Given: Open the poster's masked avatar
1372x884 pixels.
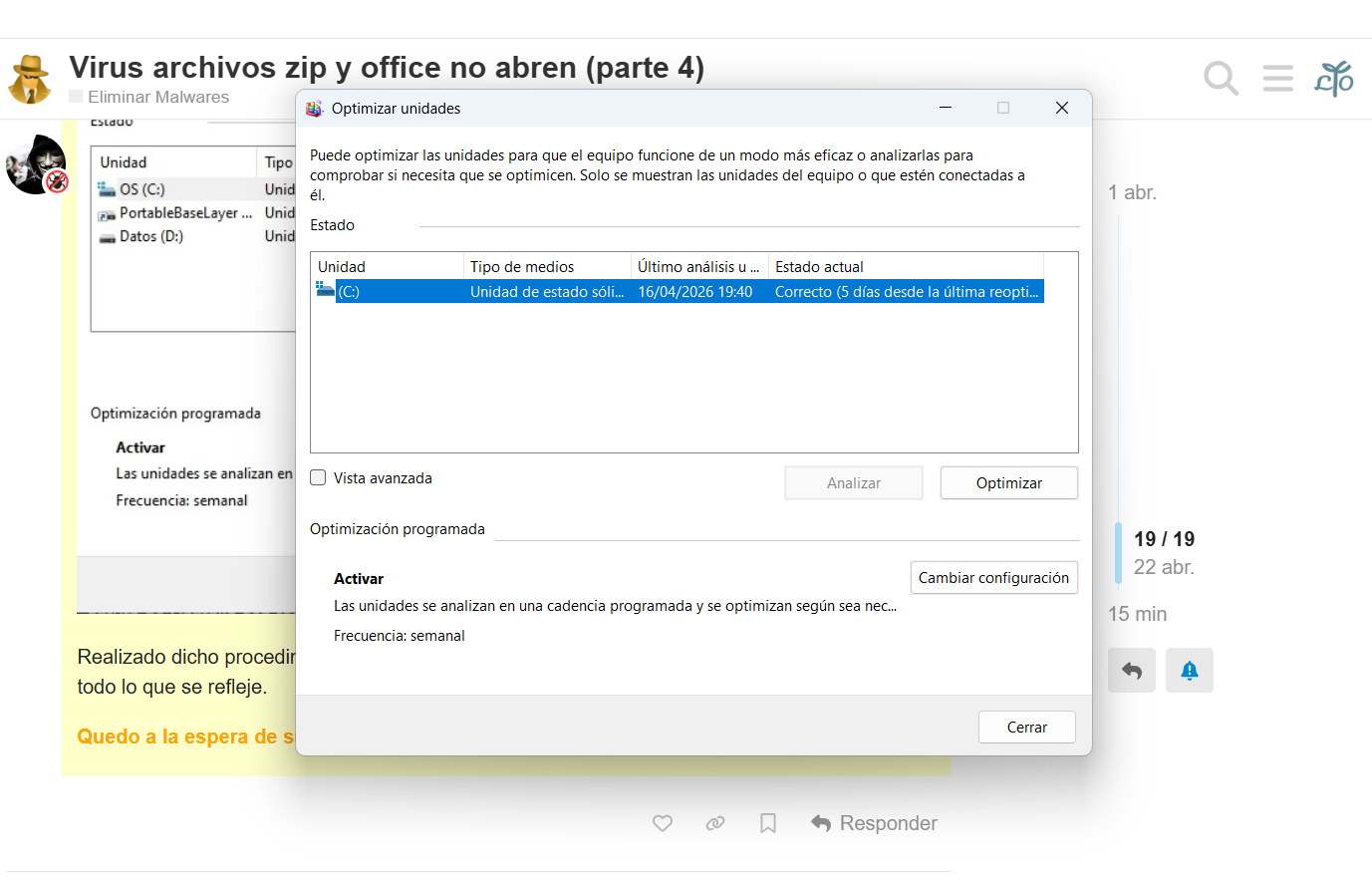Looking at the screenshot, I should (36, 164).
